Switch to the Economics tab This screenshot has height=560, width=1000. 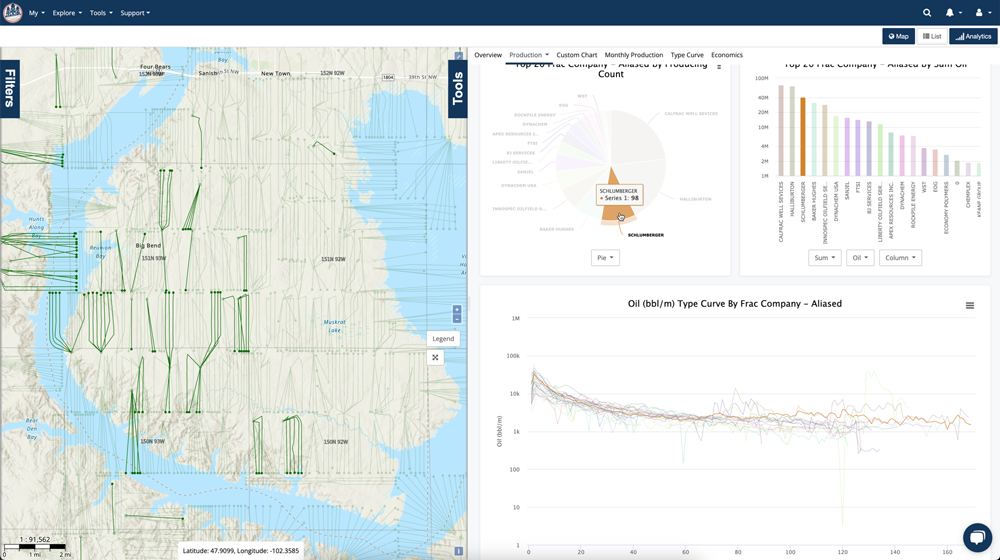pos(726,55)
